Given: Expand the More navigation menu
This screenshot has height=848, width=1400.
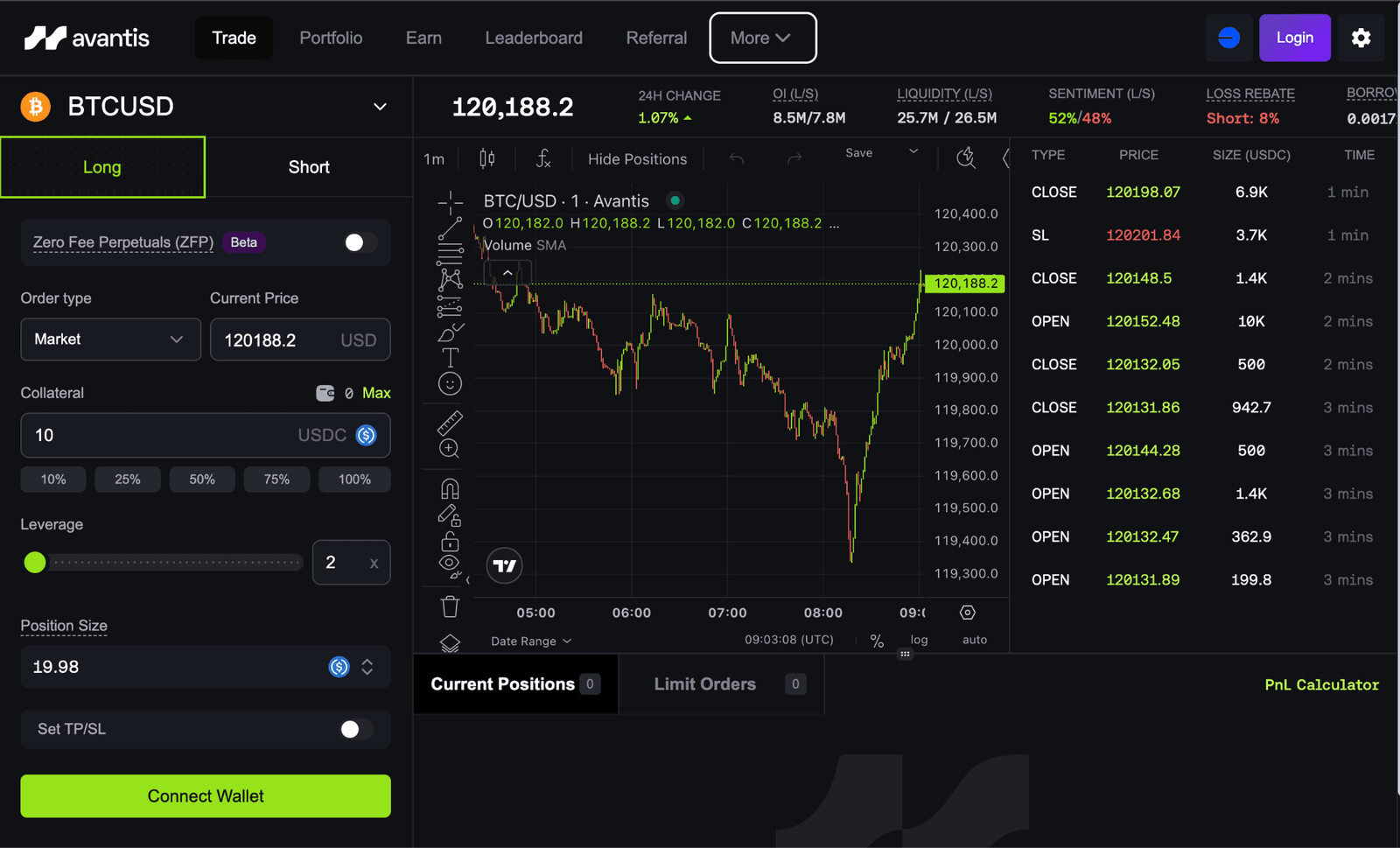Looking at the screenshot, I should pos(762,38).
